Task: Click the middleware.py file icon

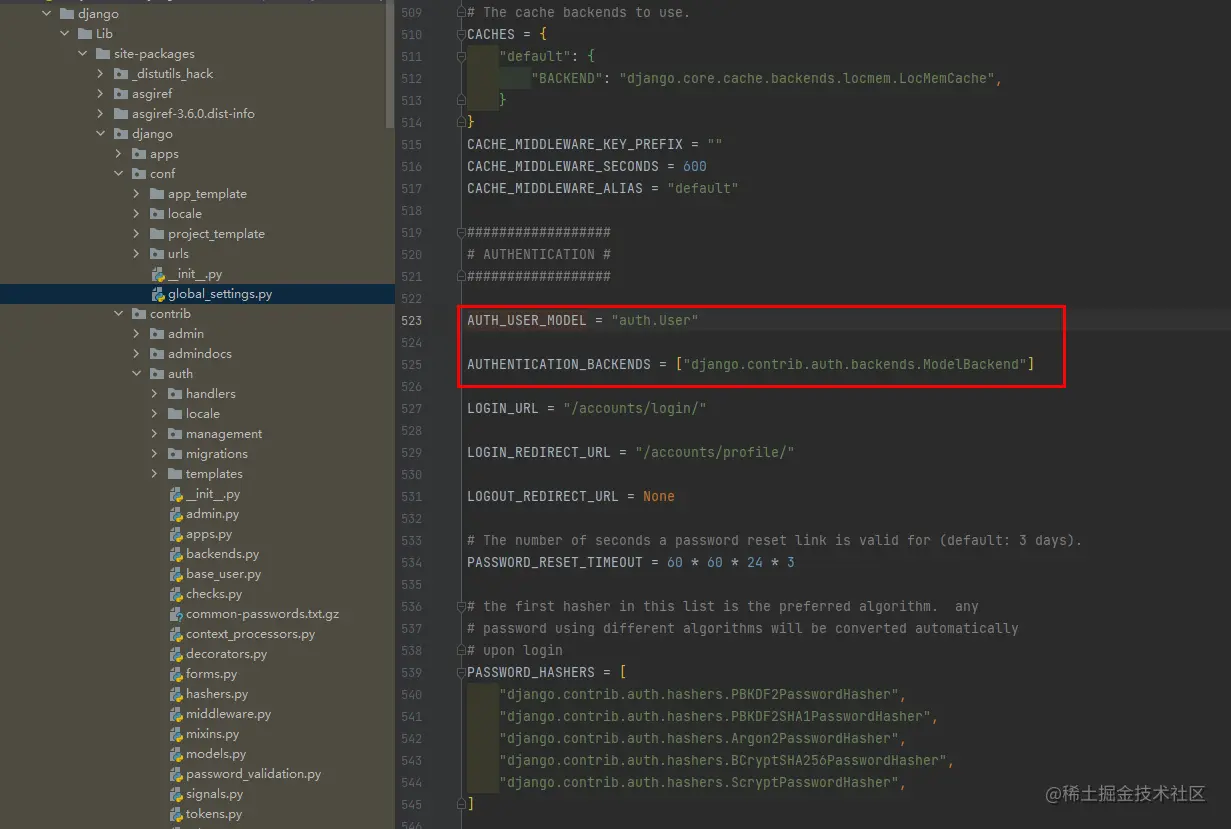Action: click(x=176, y=714)
